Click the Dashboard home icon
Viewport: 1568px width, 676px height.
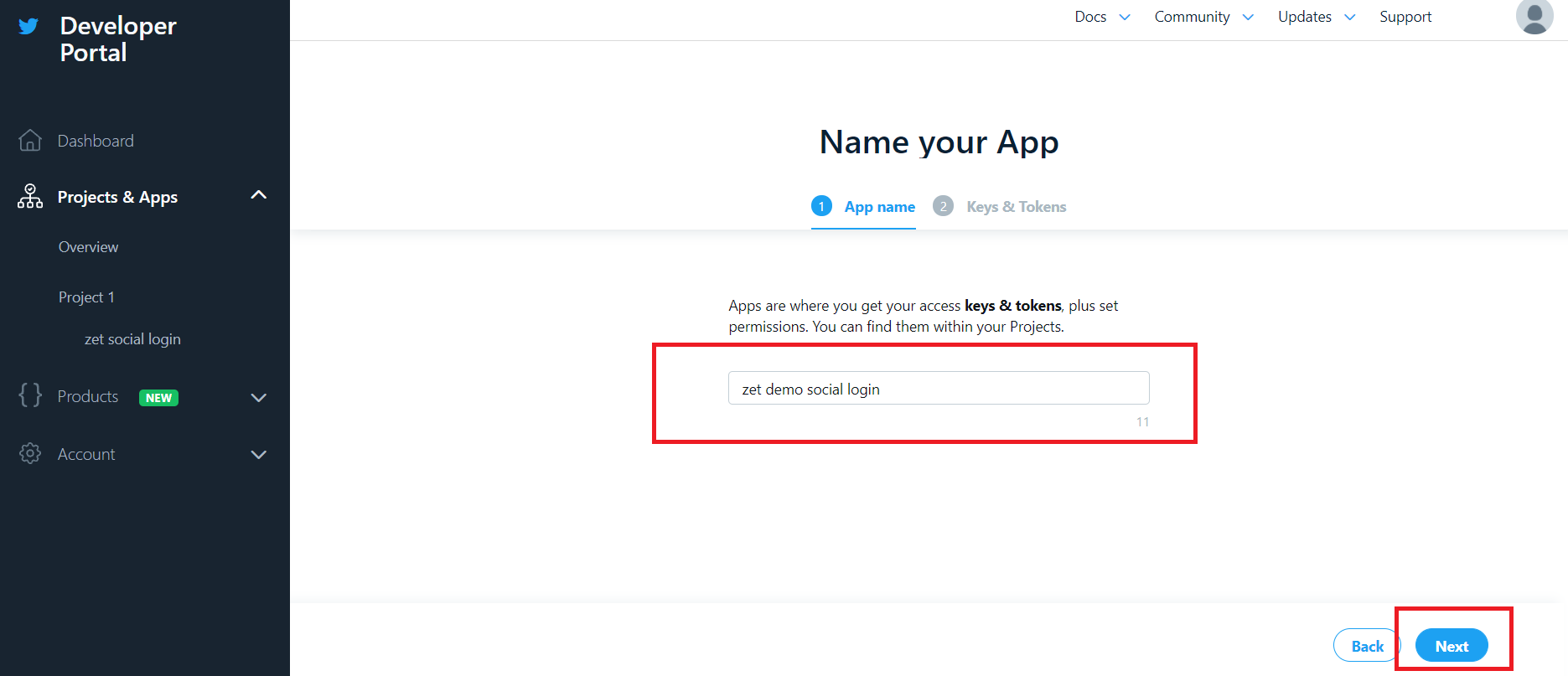[30, 141]
